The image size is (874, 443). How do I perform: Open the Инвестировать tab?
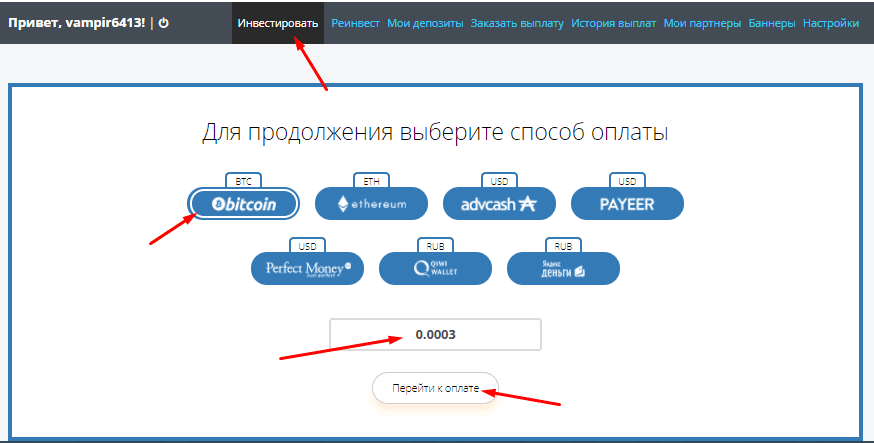click(x=278, y=23)
